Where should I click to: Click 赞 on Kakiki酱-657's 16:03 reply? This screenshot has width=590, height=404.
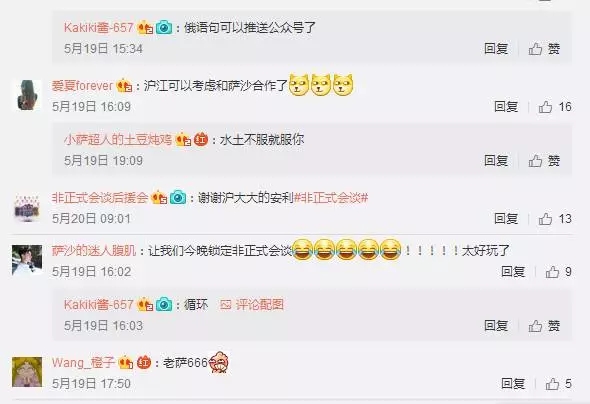pyautogui.click(x=544, y=326)
